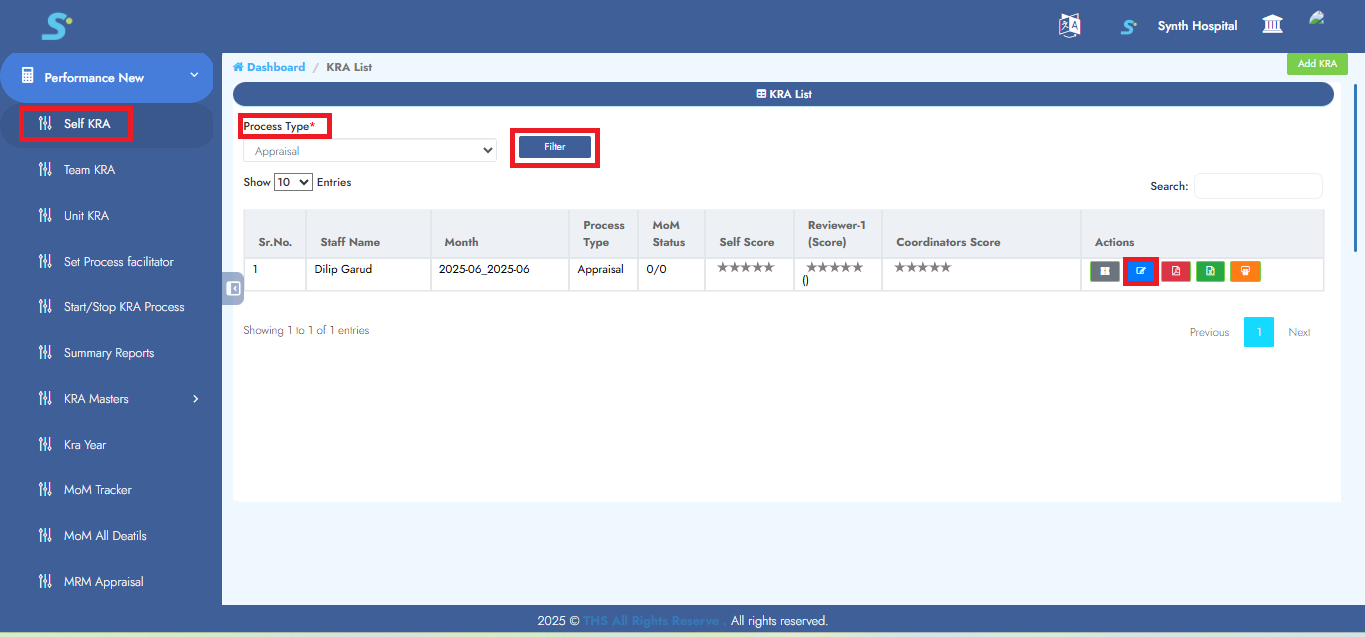Click the blue edit KRA action icon
This screenshot has height=637, width=1365.
point(1140,271)
